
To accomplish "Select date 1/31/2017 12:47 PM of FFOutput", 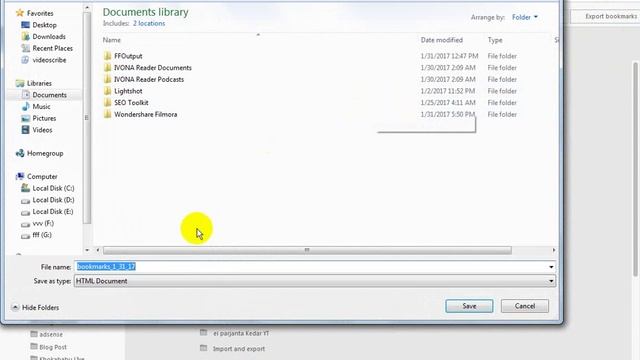I will click(449, 56).
